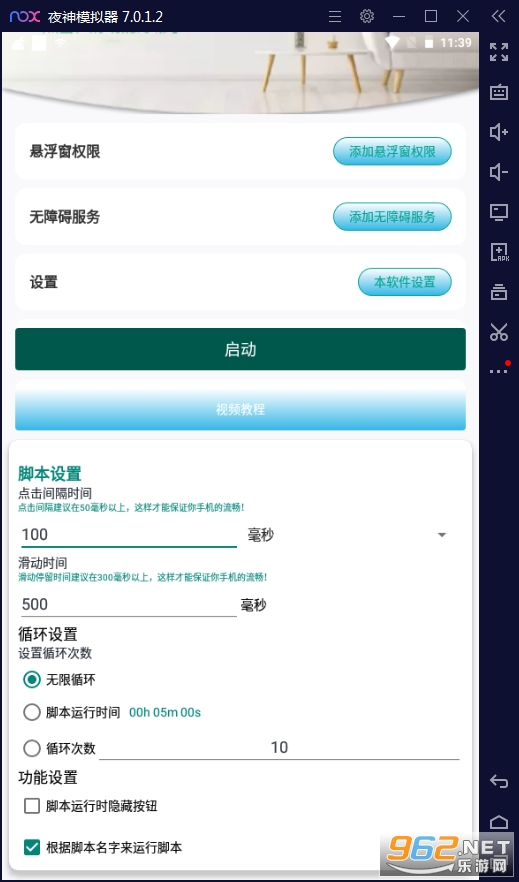Click the 点击间隔时间 label

(55, 494)
